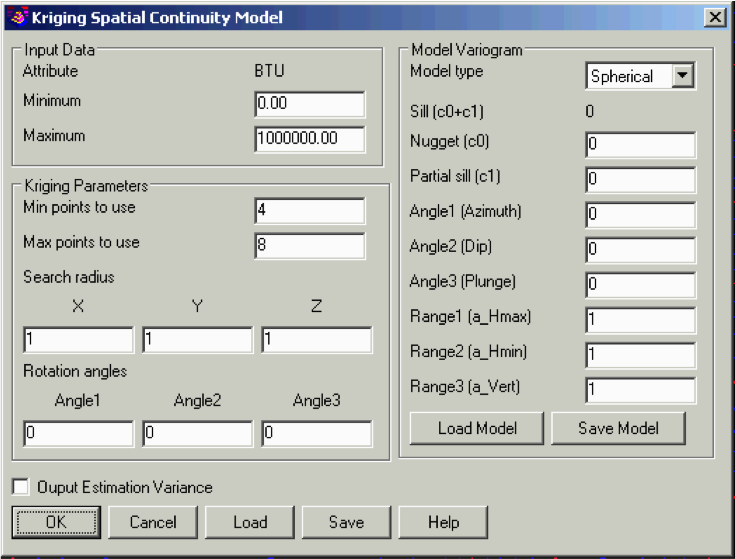Click the Save Model button
Viewport: 735px width, 559px height.
click(618, 428)
